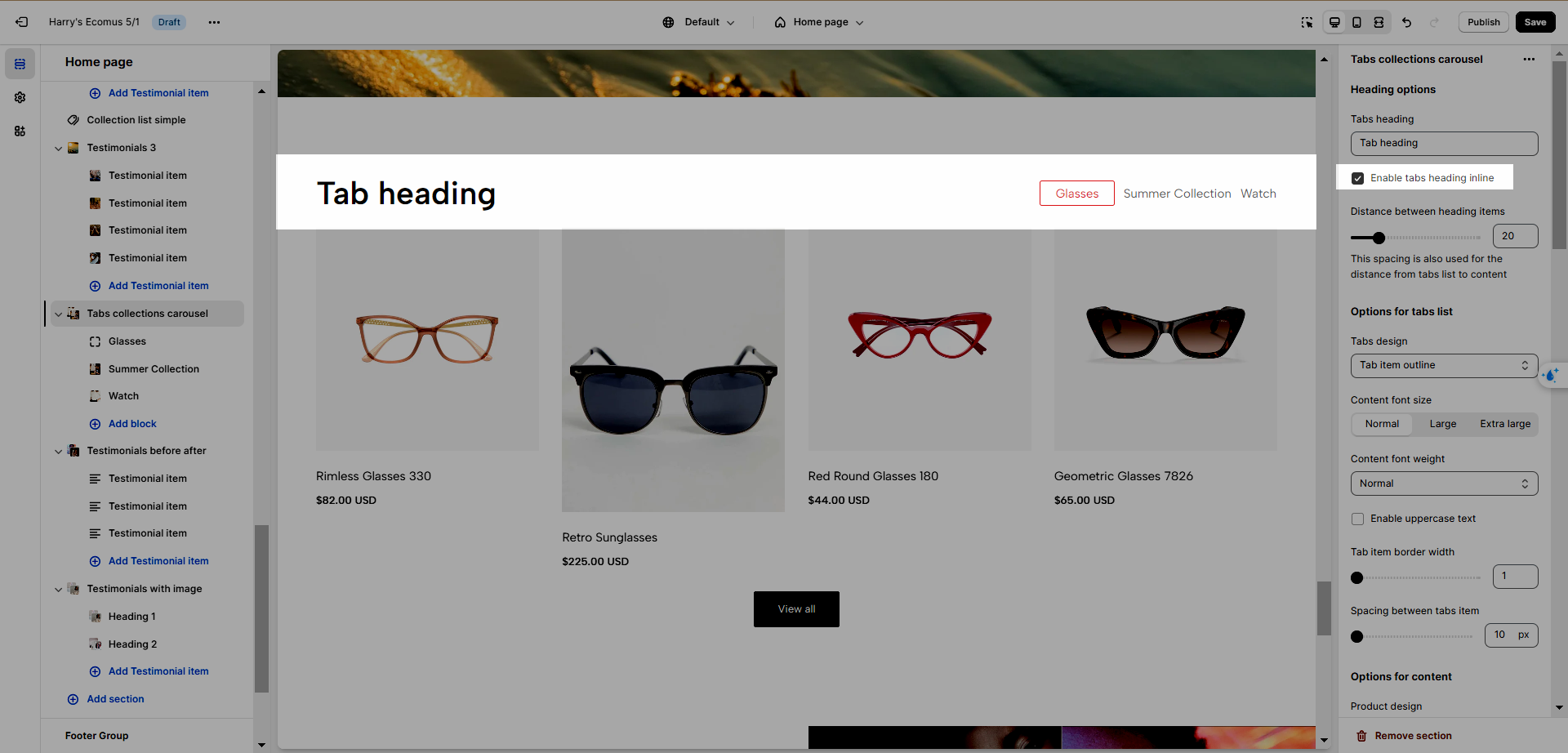This screenshot has width=1568, height=753.
Task: Click the Testimonials 3 section icon
Action: (73, 148)
